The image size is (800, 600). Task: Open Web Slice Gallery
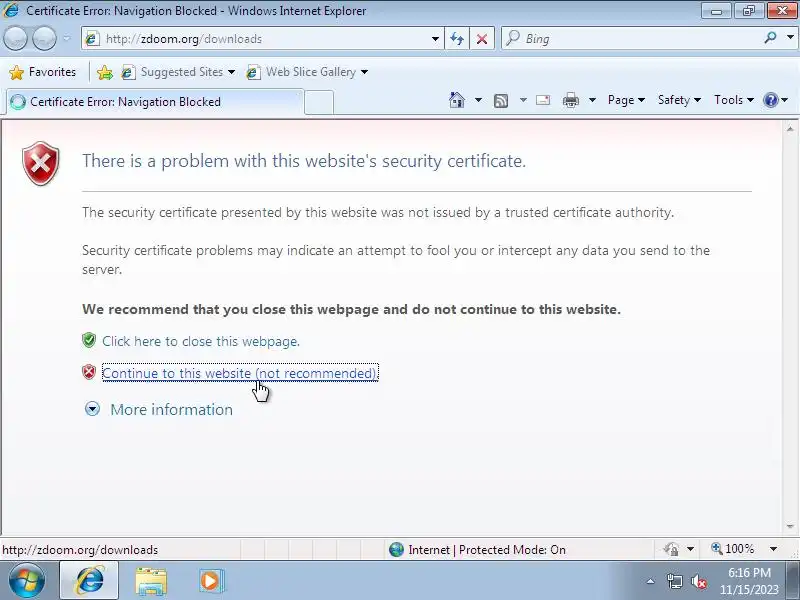tap(307, 72)
